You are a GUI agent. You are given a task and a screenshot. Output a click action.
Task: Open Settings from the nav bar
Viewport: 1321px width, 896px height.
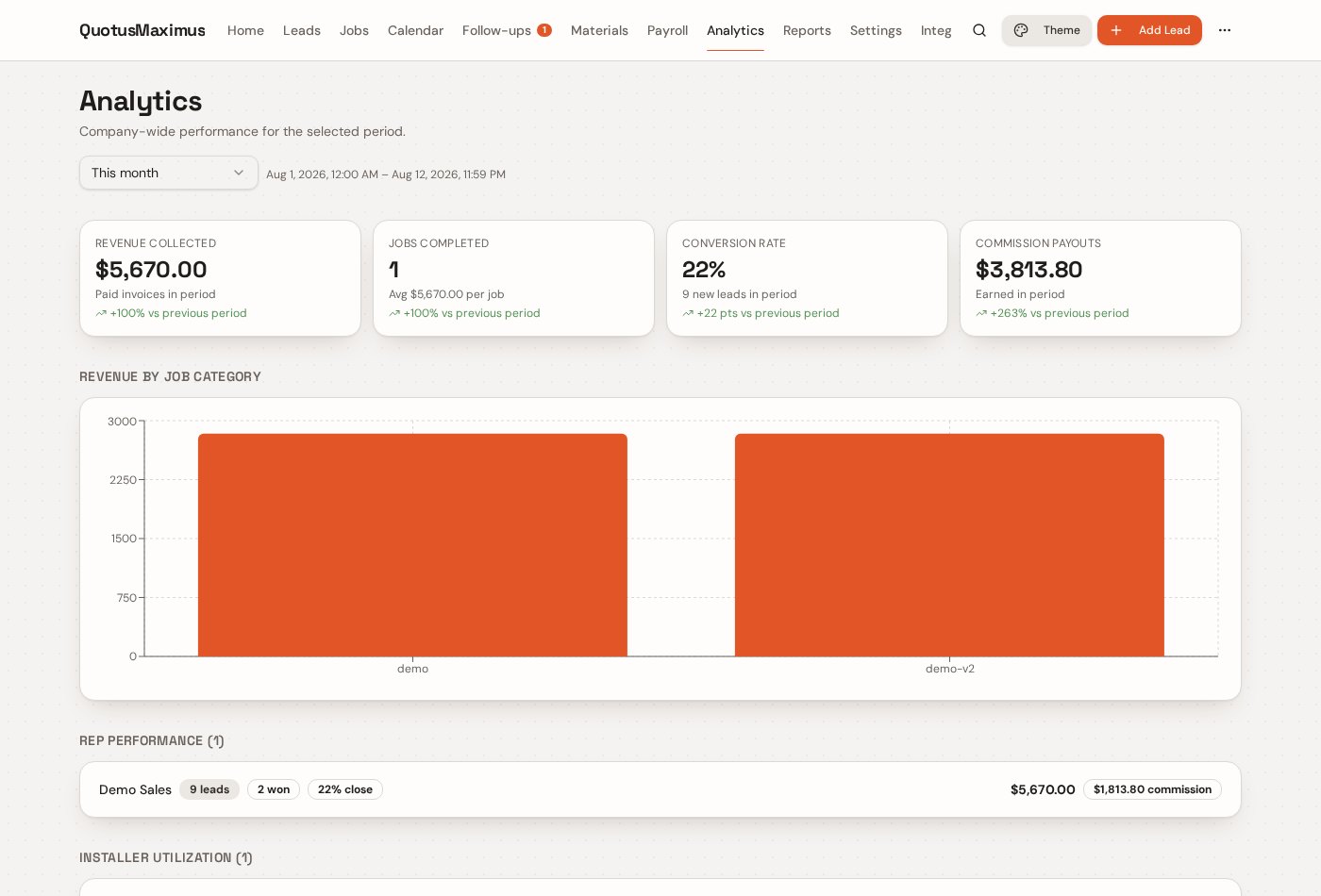click(876, 30)
